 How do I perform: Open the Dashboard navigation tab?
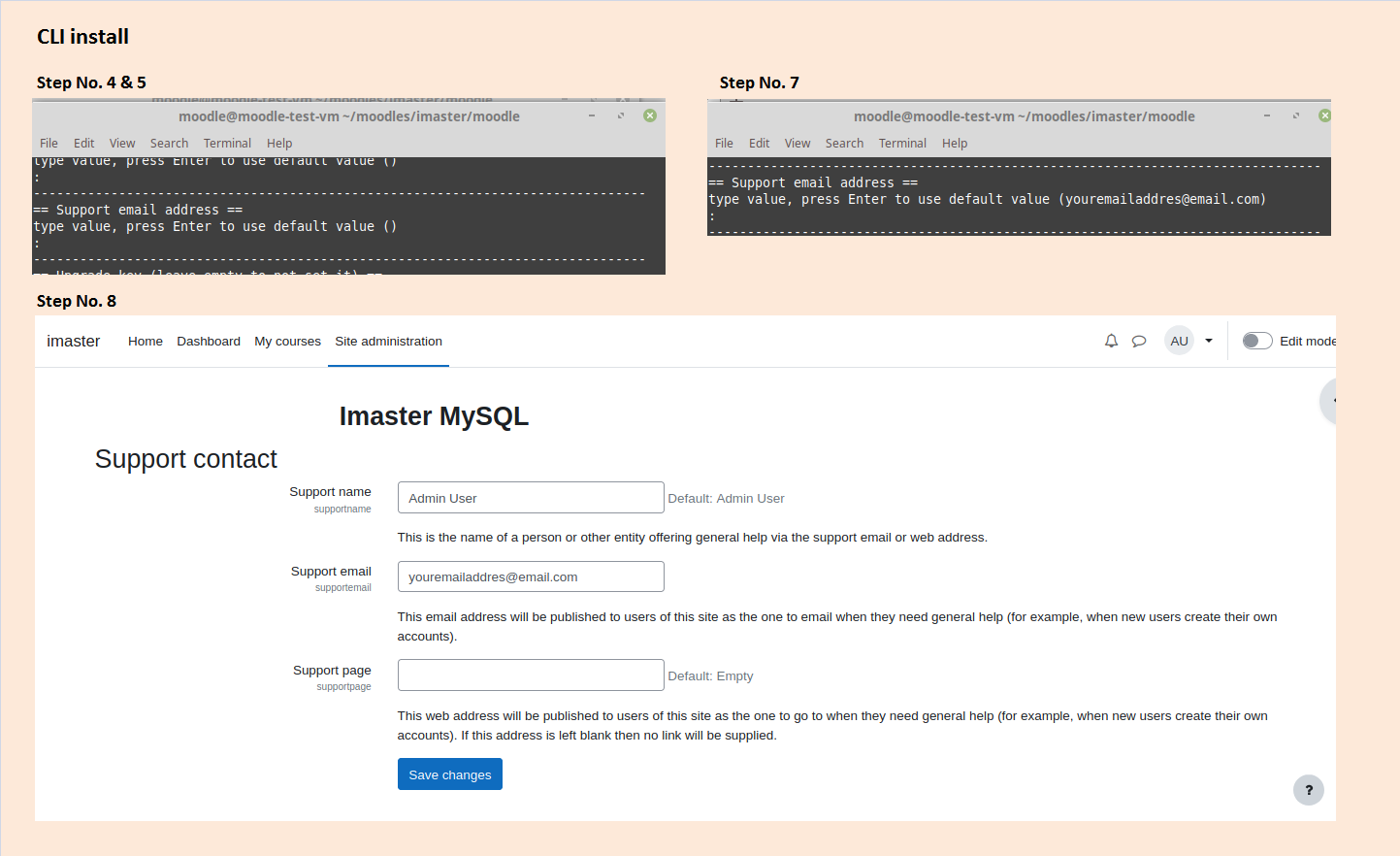(x=209, y=342)
